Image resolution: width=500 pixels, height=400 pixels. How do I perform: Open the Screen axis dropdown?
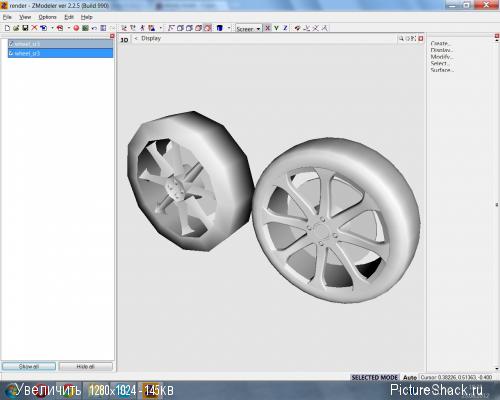249,29
